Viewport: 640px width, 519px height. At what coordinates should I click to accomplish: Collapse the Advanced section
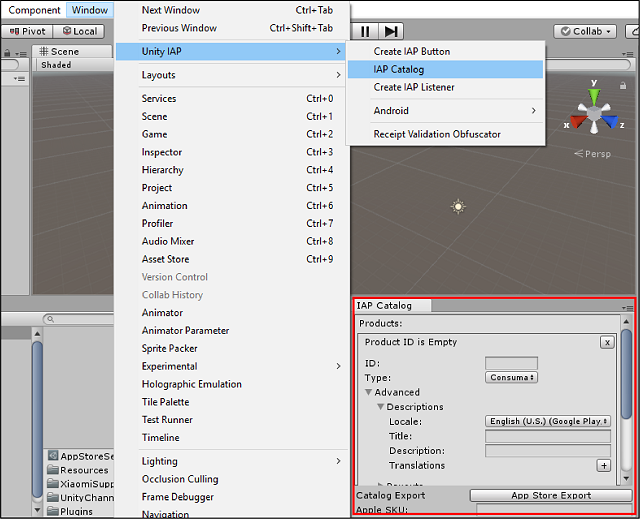369,392
